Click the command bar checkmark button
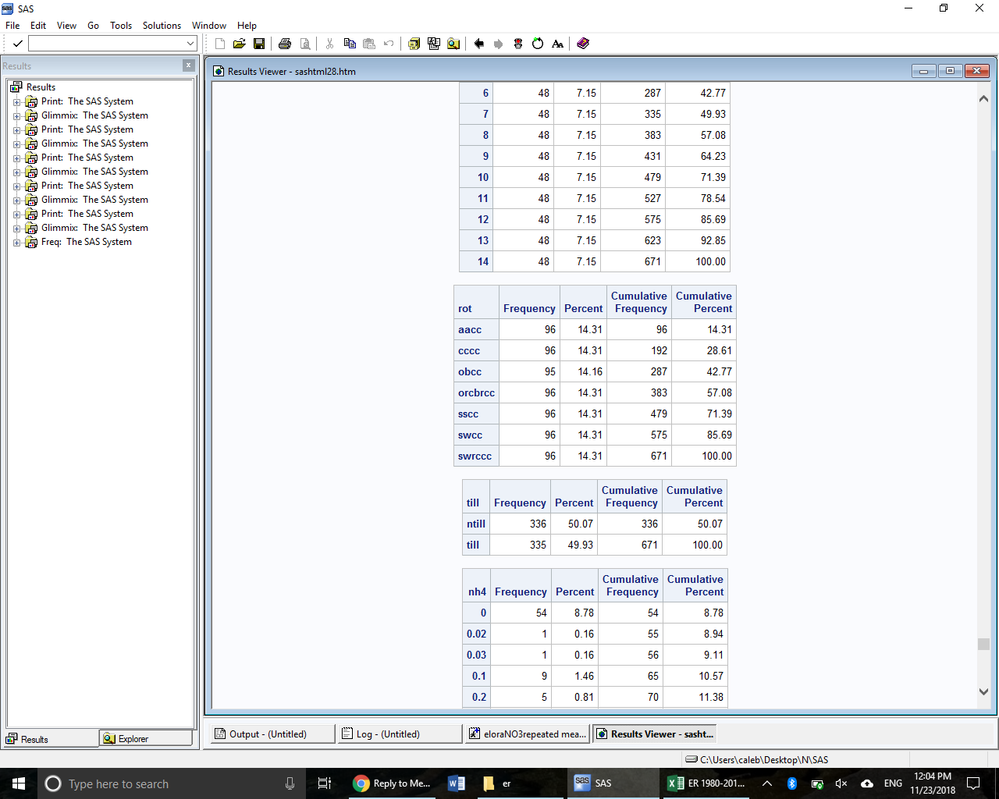 coord(18,43)
